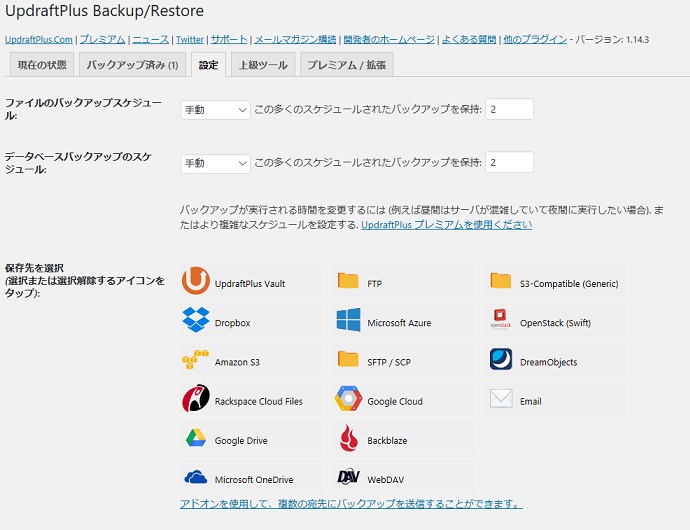Focus the database backup retain count field

click(510, 162)
